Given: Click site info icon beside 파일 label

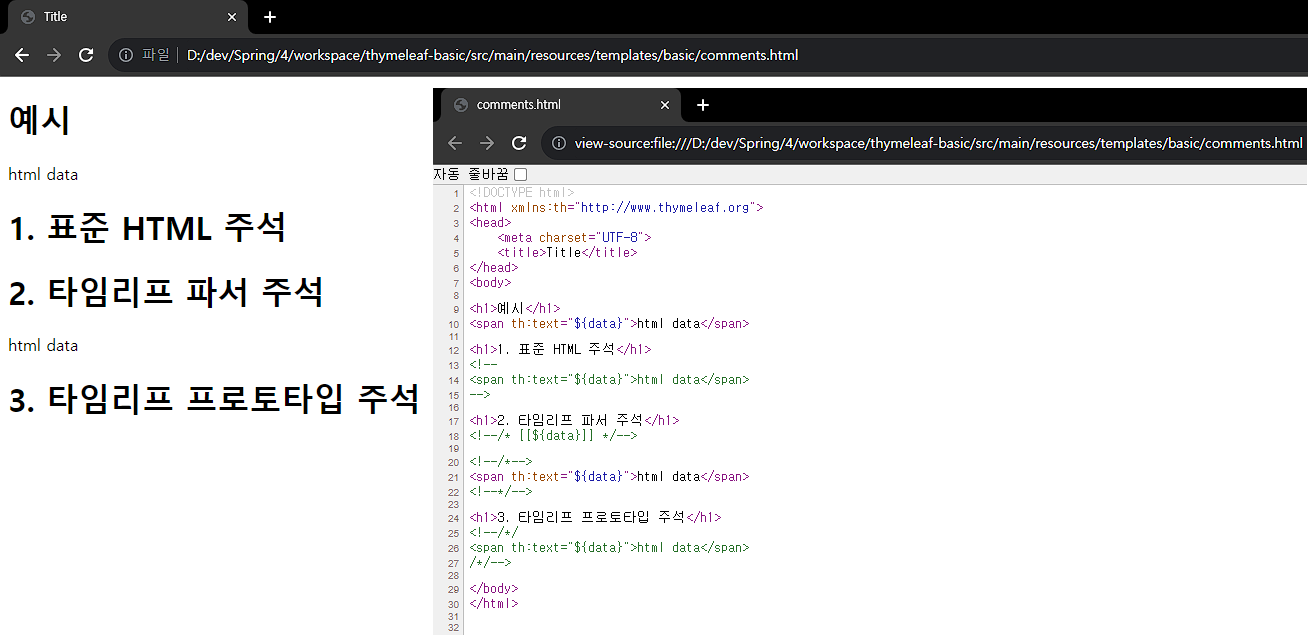Looking at the screenshot, I should point(126,55).
